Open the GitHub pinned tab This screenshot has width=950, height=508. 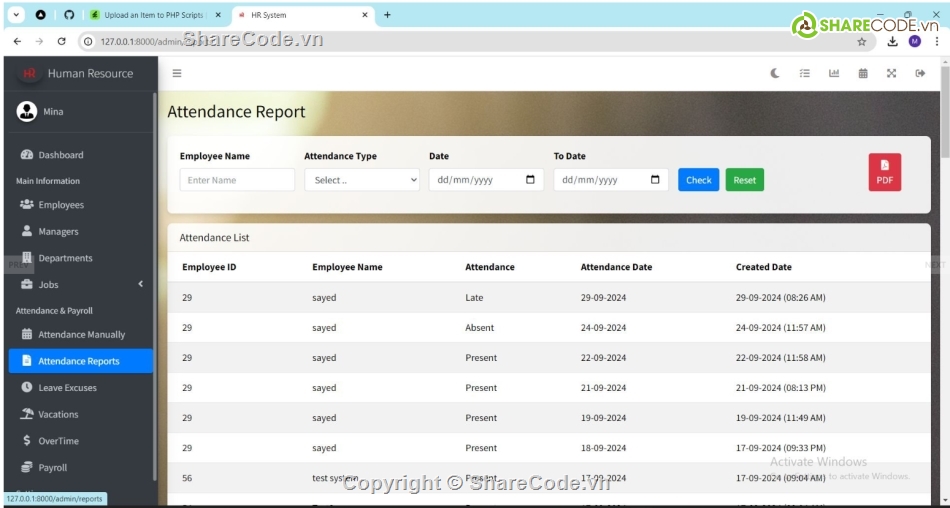(x=69, y=15)
